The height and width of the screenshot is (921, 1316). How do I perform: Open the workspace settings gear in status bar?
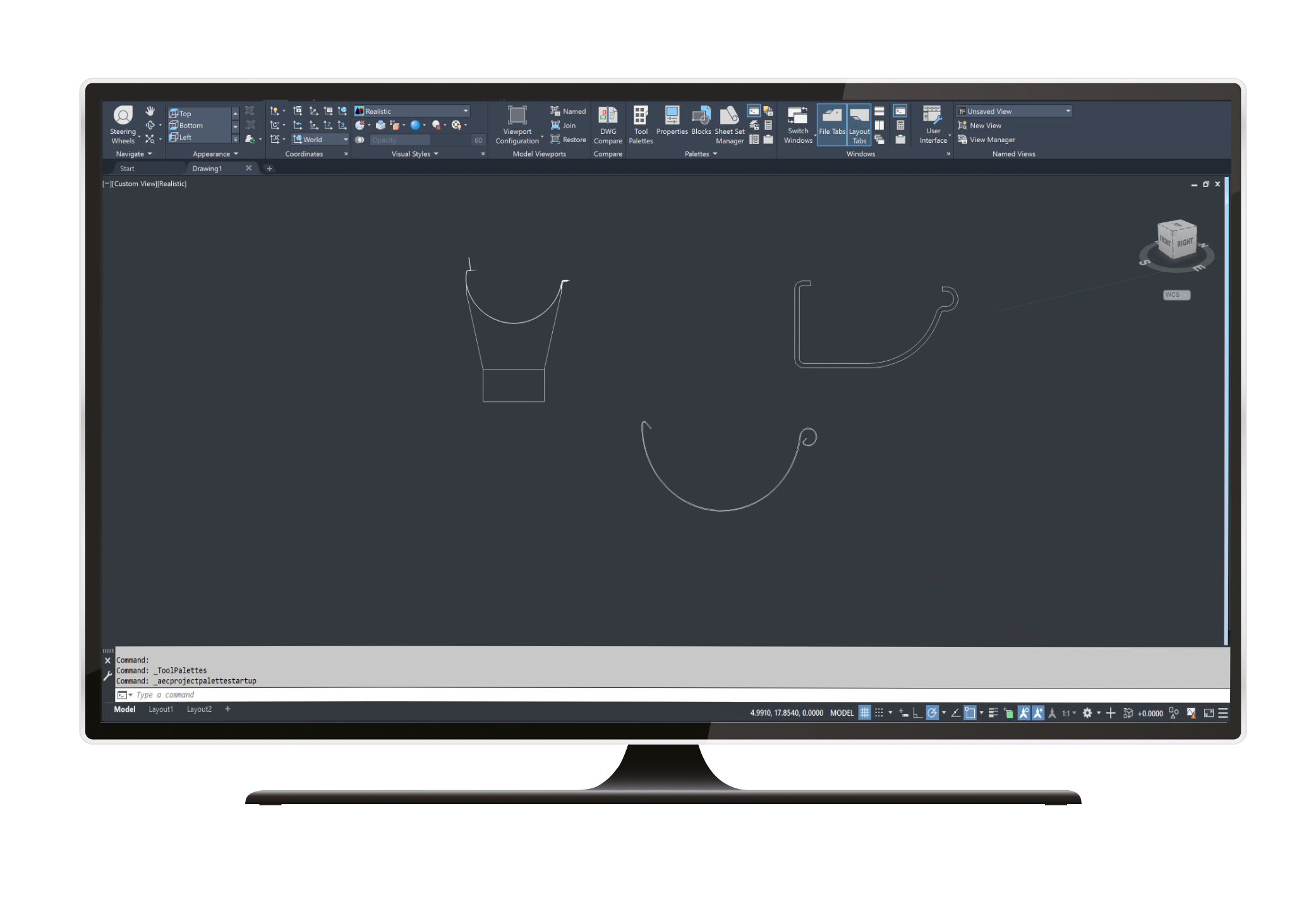[x=1087, y=713]
